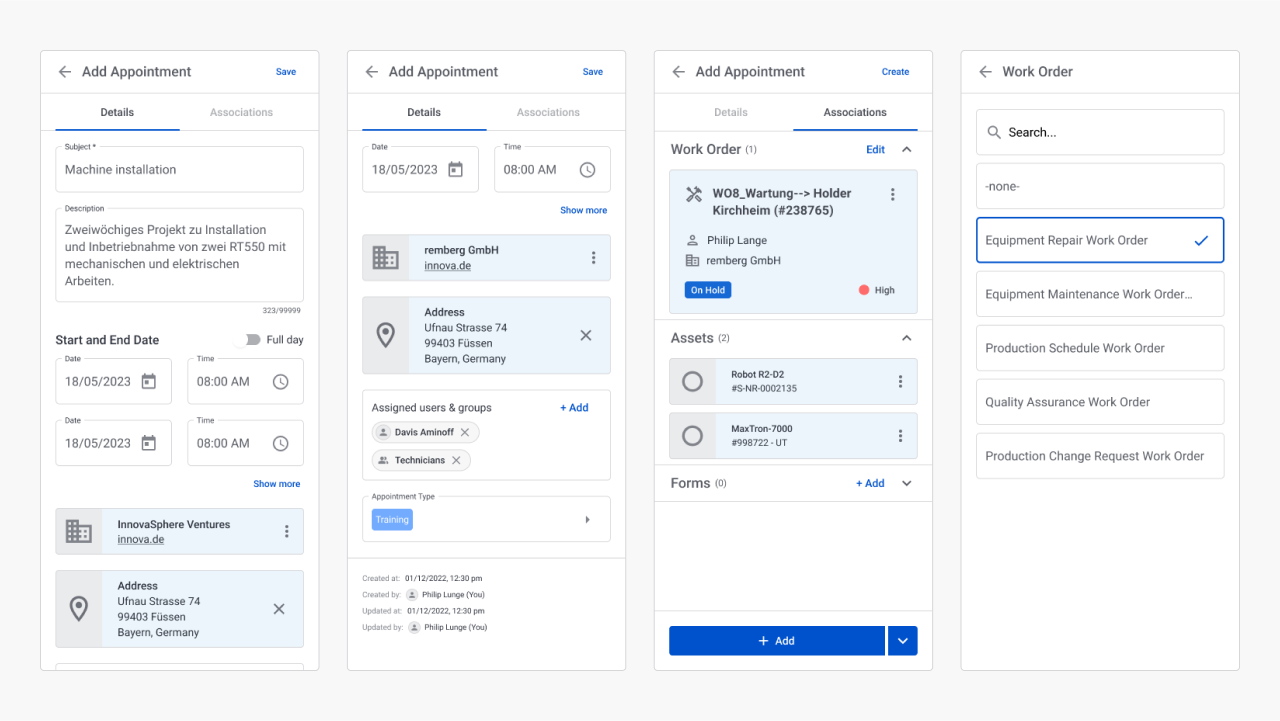Click person icon next to Philip Lange
This screenshot has height=721, width=1280.
(x=692, y=240)
